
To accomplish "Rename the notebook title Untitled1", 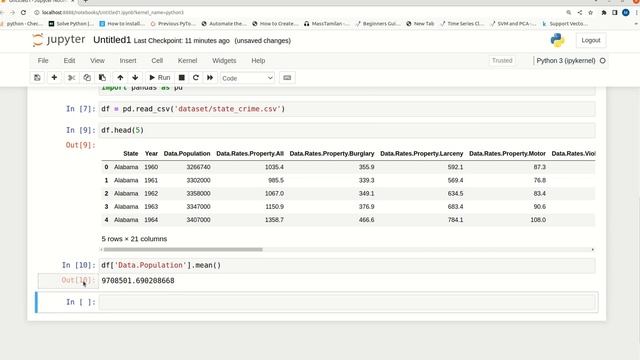I will [112, 40].
